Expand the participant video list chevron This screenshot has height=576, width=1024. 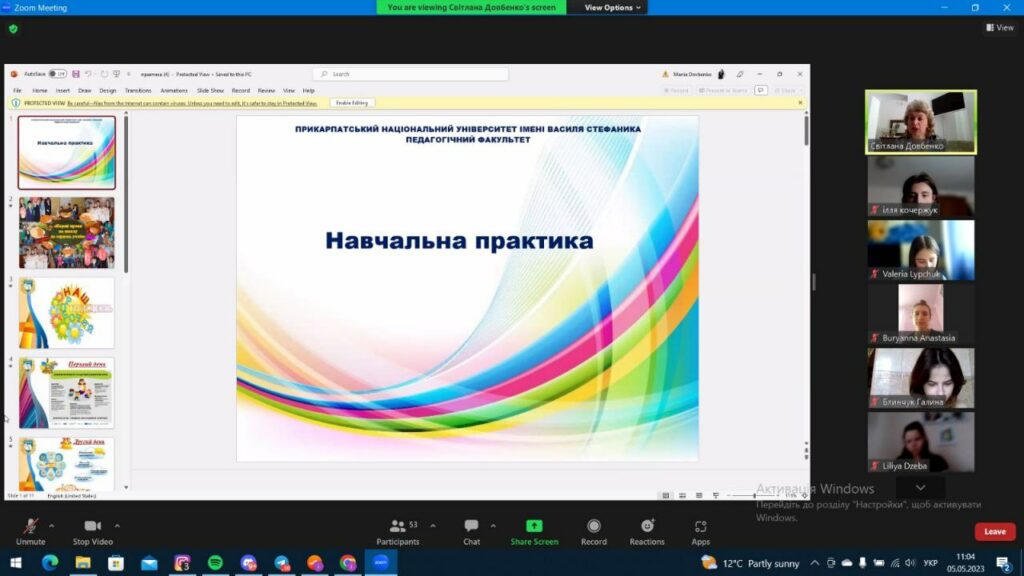click(x=920, y=487)
